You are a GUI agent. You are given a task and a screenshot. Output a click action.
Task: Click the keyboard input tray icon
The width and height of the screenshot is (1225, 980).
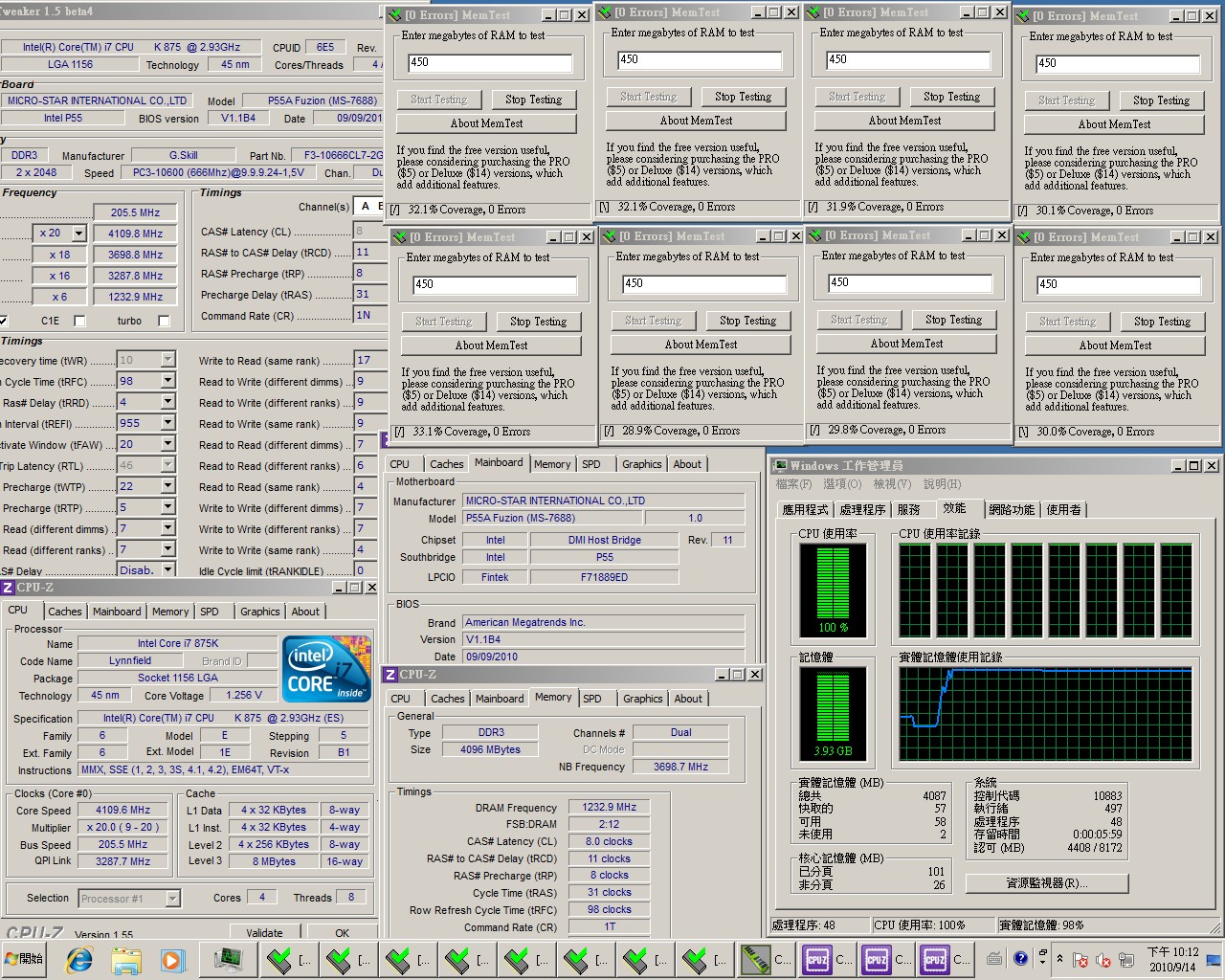point(994,958)
